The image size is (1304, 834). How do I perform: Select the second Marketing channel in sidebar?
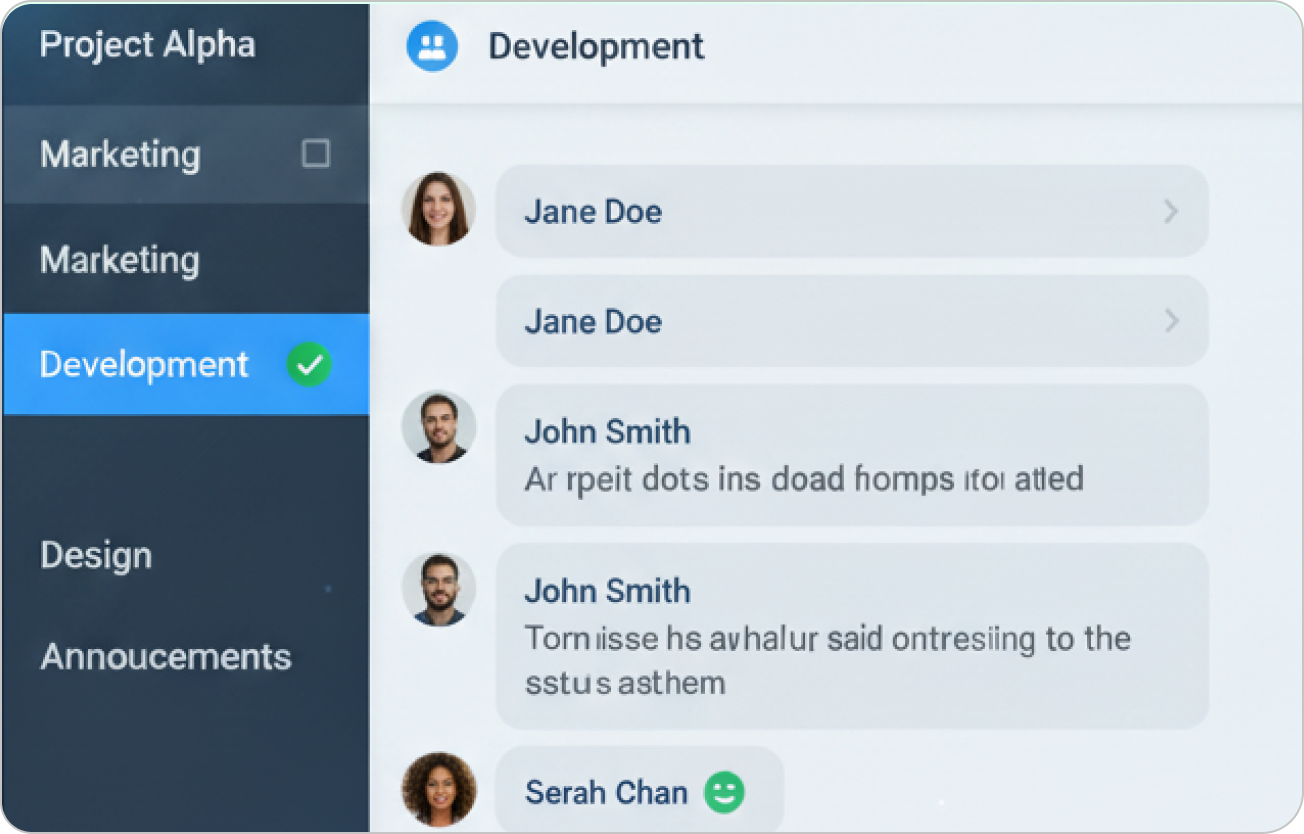click(x=120, y=260)
